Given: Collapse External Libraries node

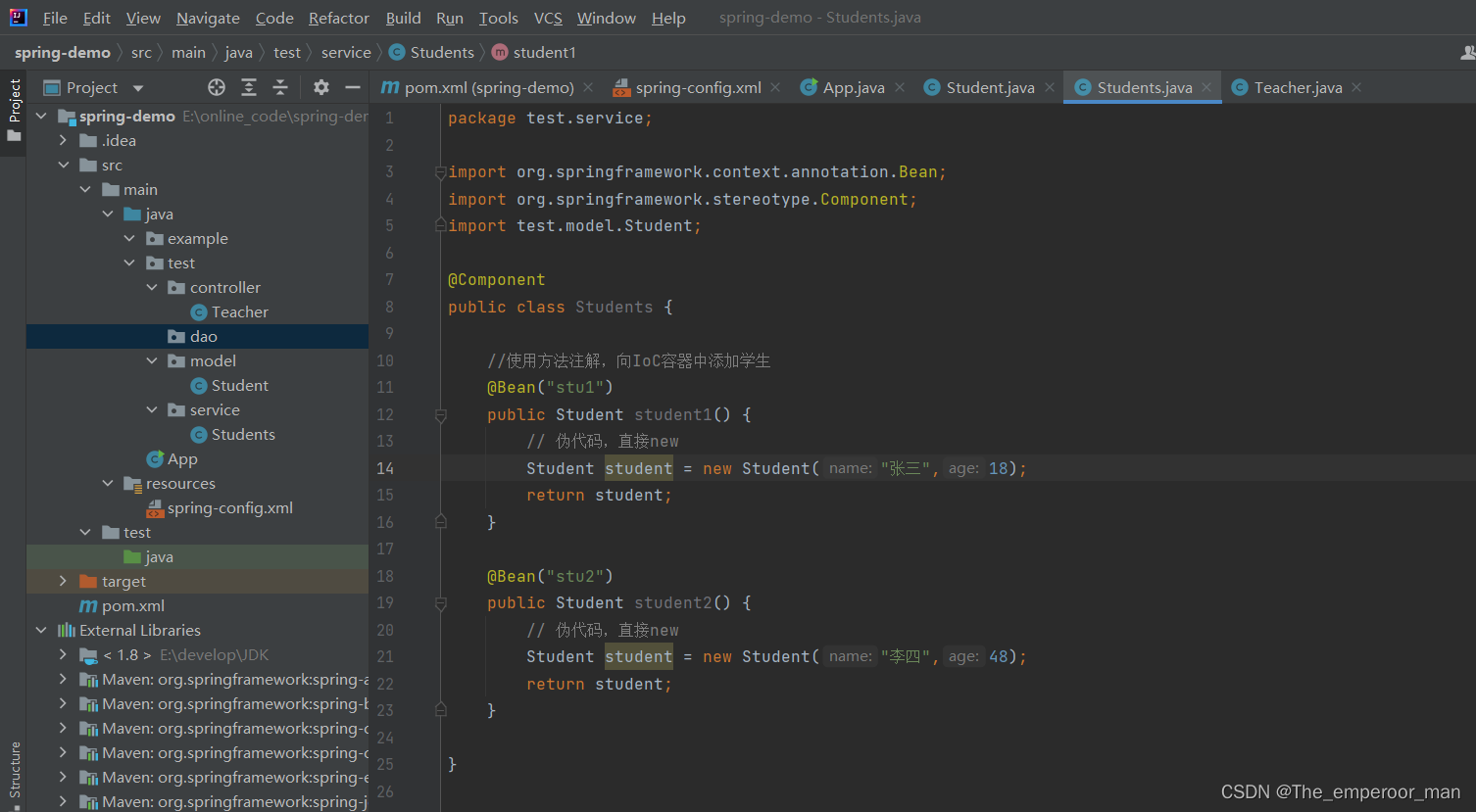Looking at the screenshot, I should (x=41, y=630).
